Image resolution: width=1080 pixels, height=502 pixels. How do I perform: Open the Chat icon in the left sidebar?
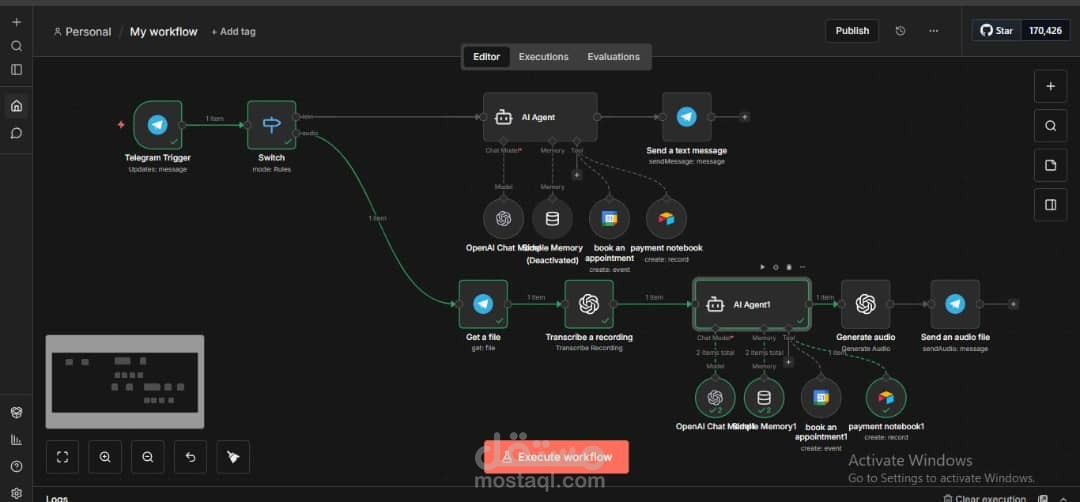[17, 133]
